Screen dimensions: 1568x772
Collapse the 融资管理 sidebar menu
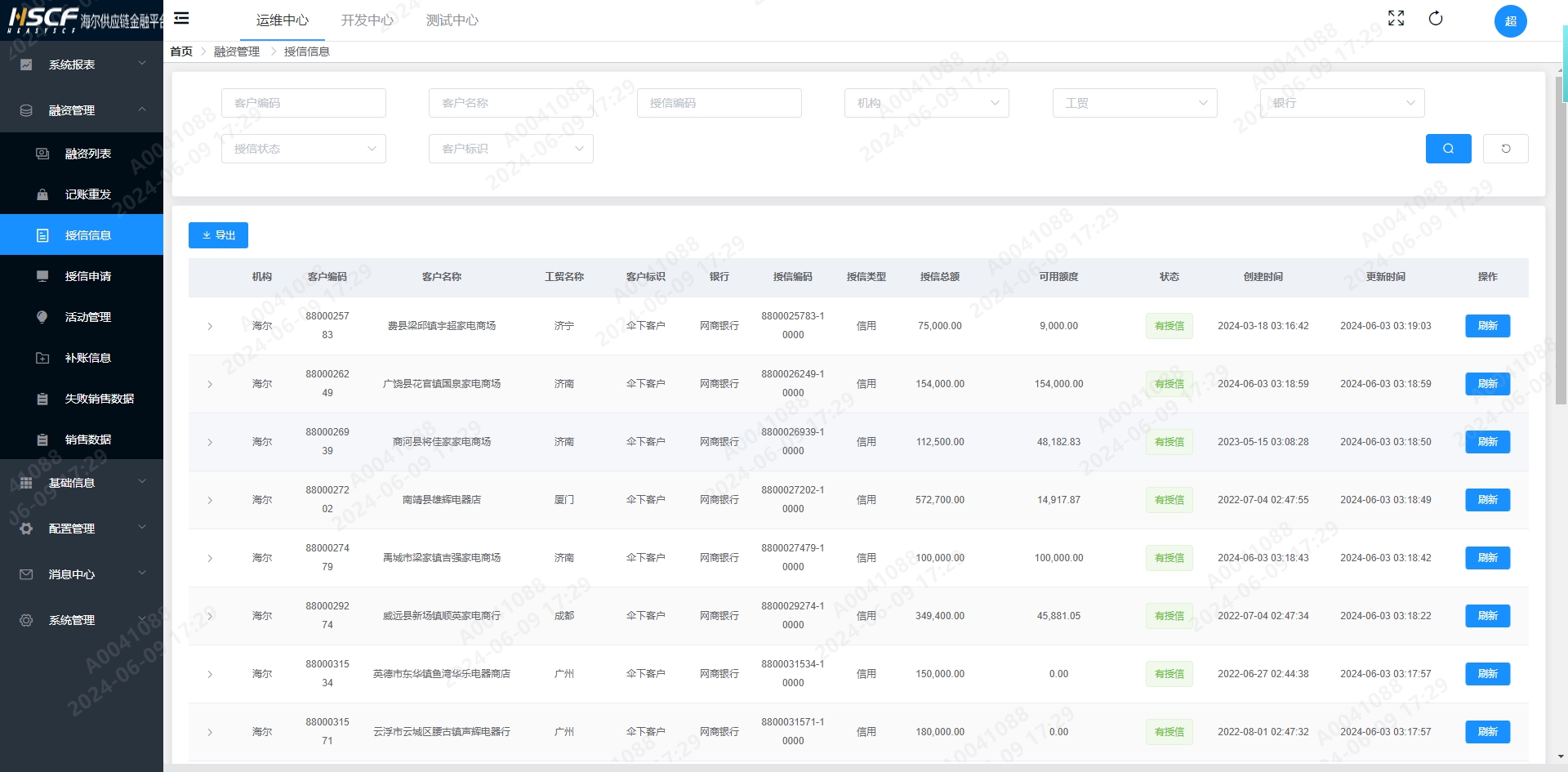[82, 110]
